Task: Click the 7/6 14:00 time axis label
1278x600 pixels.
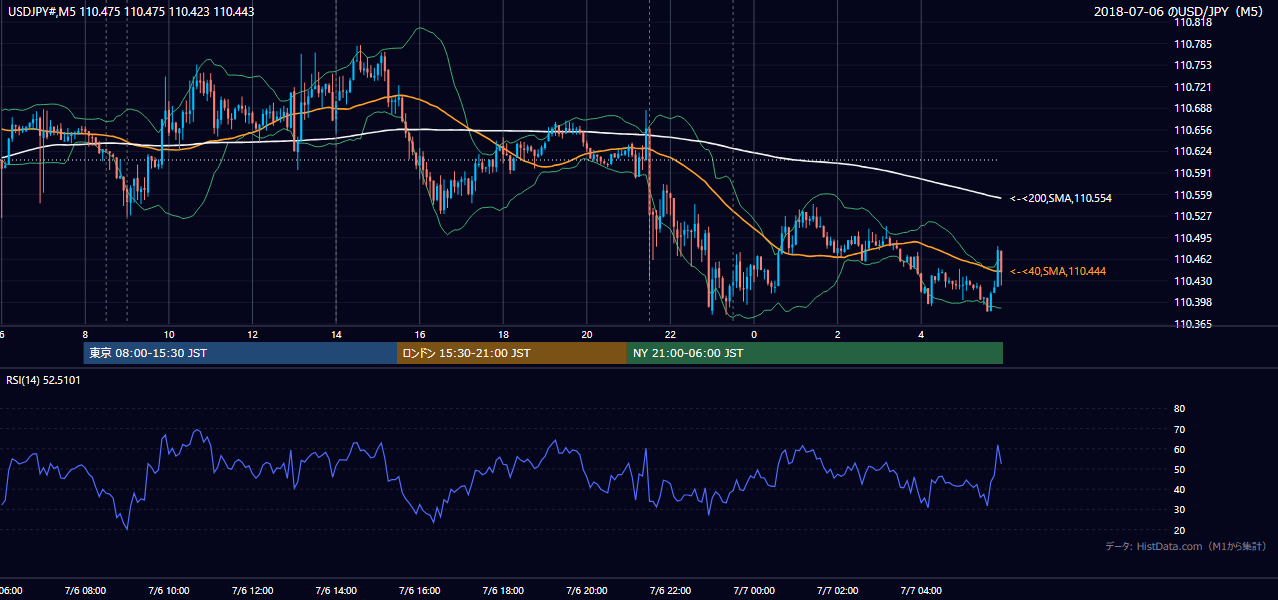Action: 337,590
